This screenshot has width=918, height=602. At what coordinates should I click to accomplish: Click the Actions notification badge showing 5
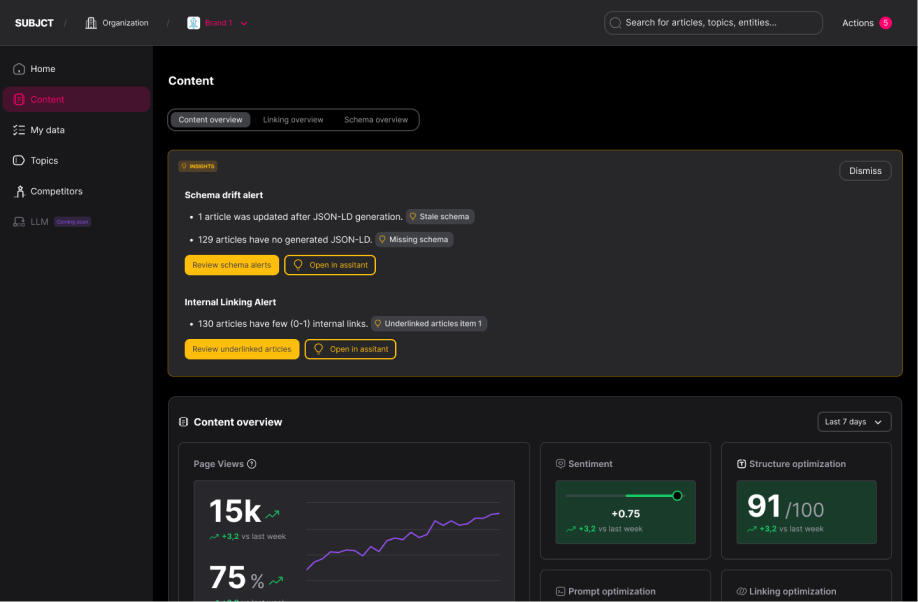pos(885,23)
